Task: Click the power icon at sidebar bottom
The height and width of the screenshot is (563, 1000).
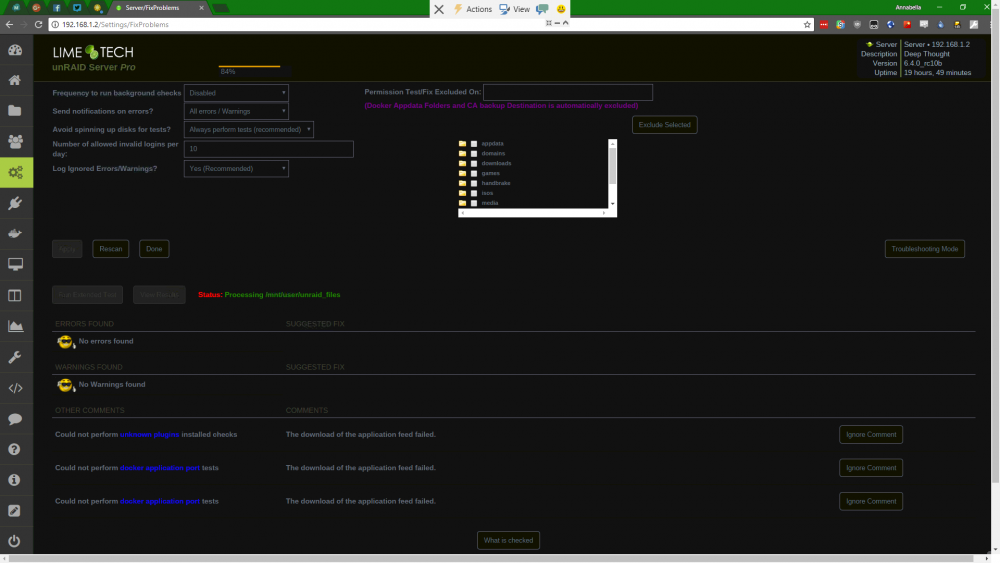Action: pyautogui.click(x=15, y=541)
